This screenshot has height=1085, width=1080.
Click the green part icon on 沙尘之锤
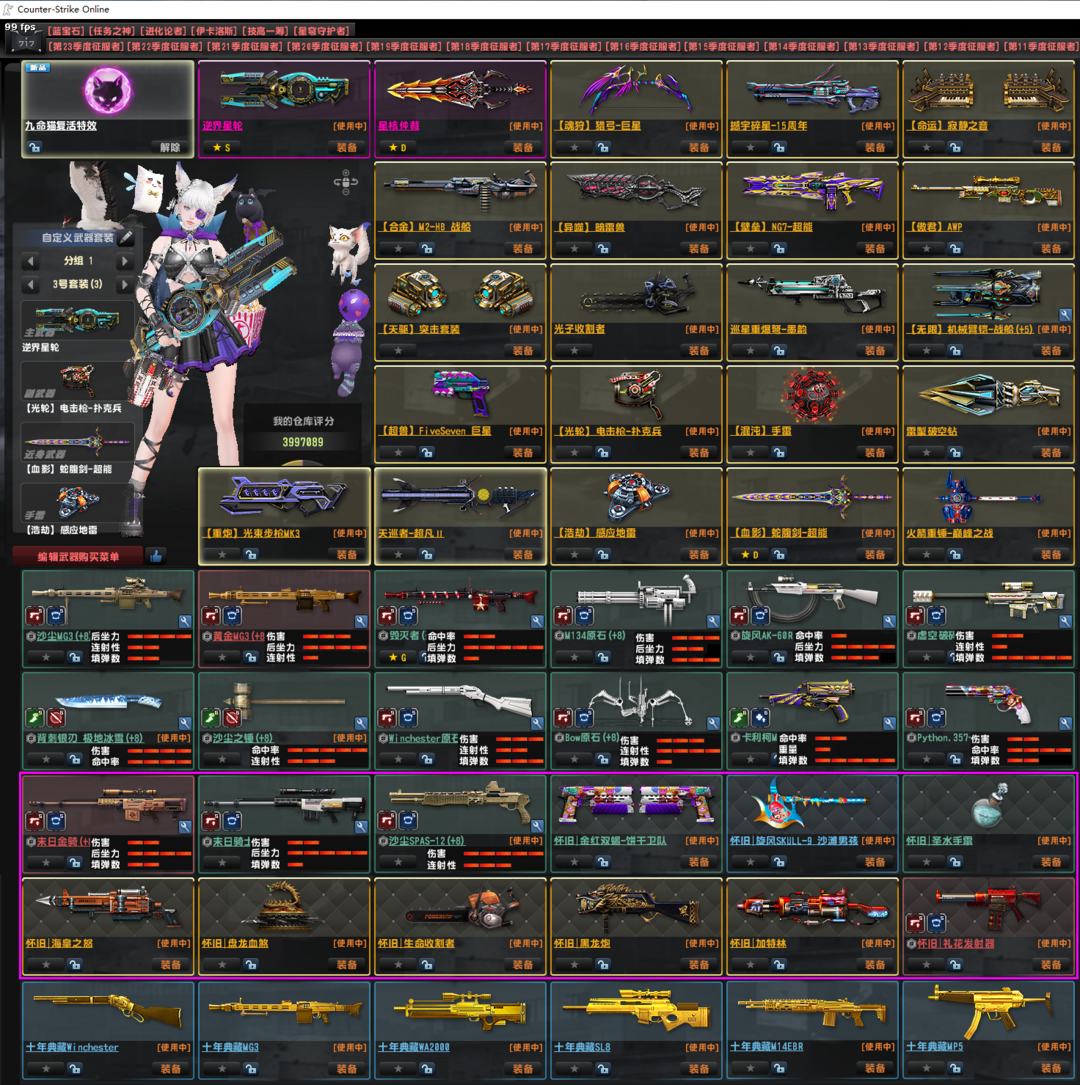211,718
